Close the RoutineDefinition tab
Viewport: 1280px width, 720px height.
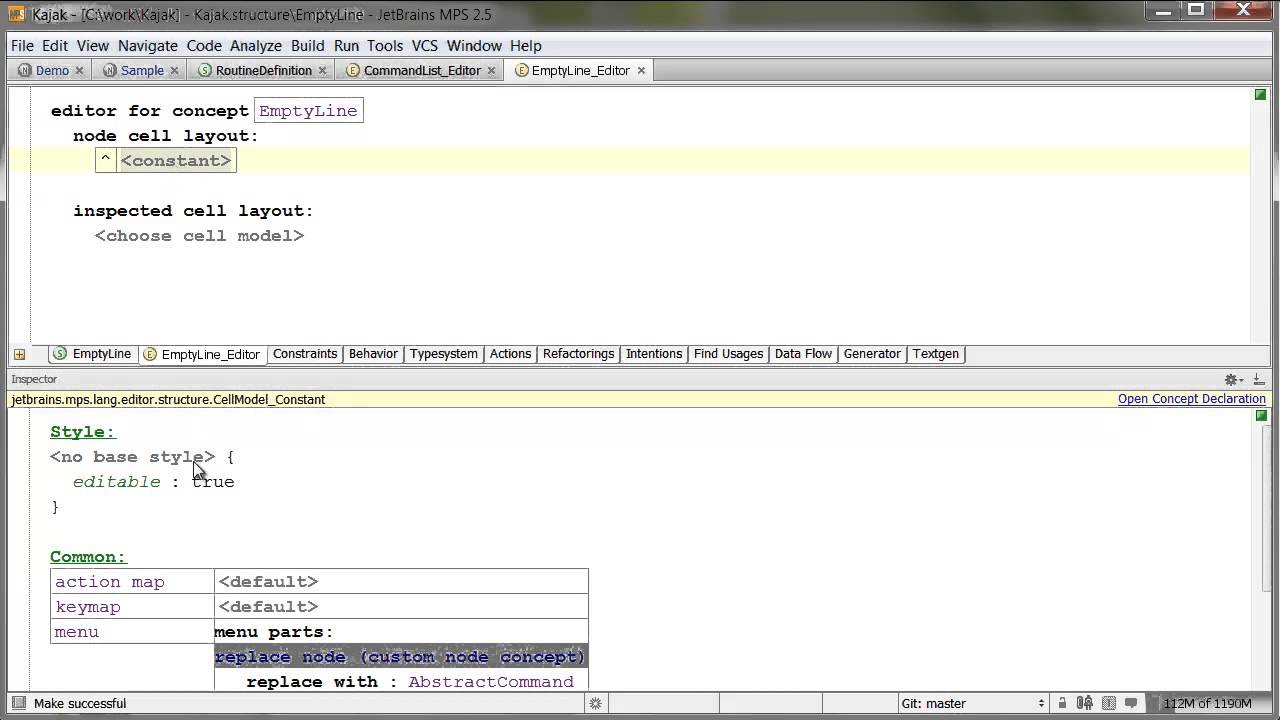[322, 71]
